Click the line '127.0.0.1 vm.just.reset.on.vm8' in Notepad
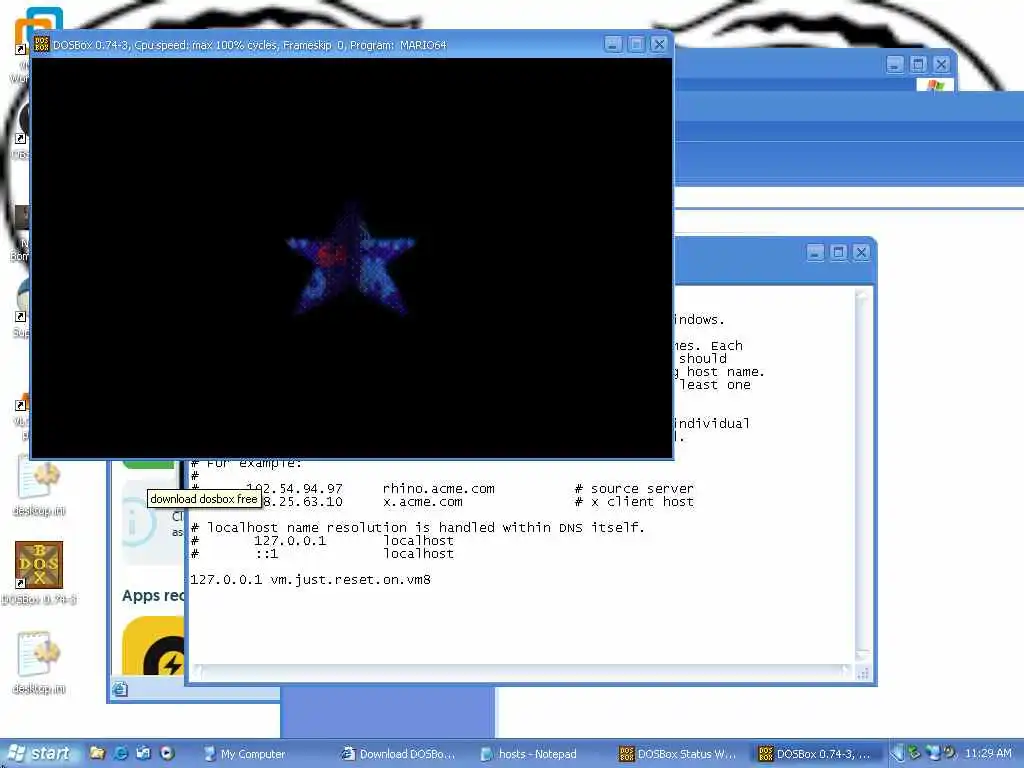 pyautogui.click(x=310, y=580)
